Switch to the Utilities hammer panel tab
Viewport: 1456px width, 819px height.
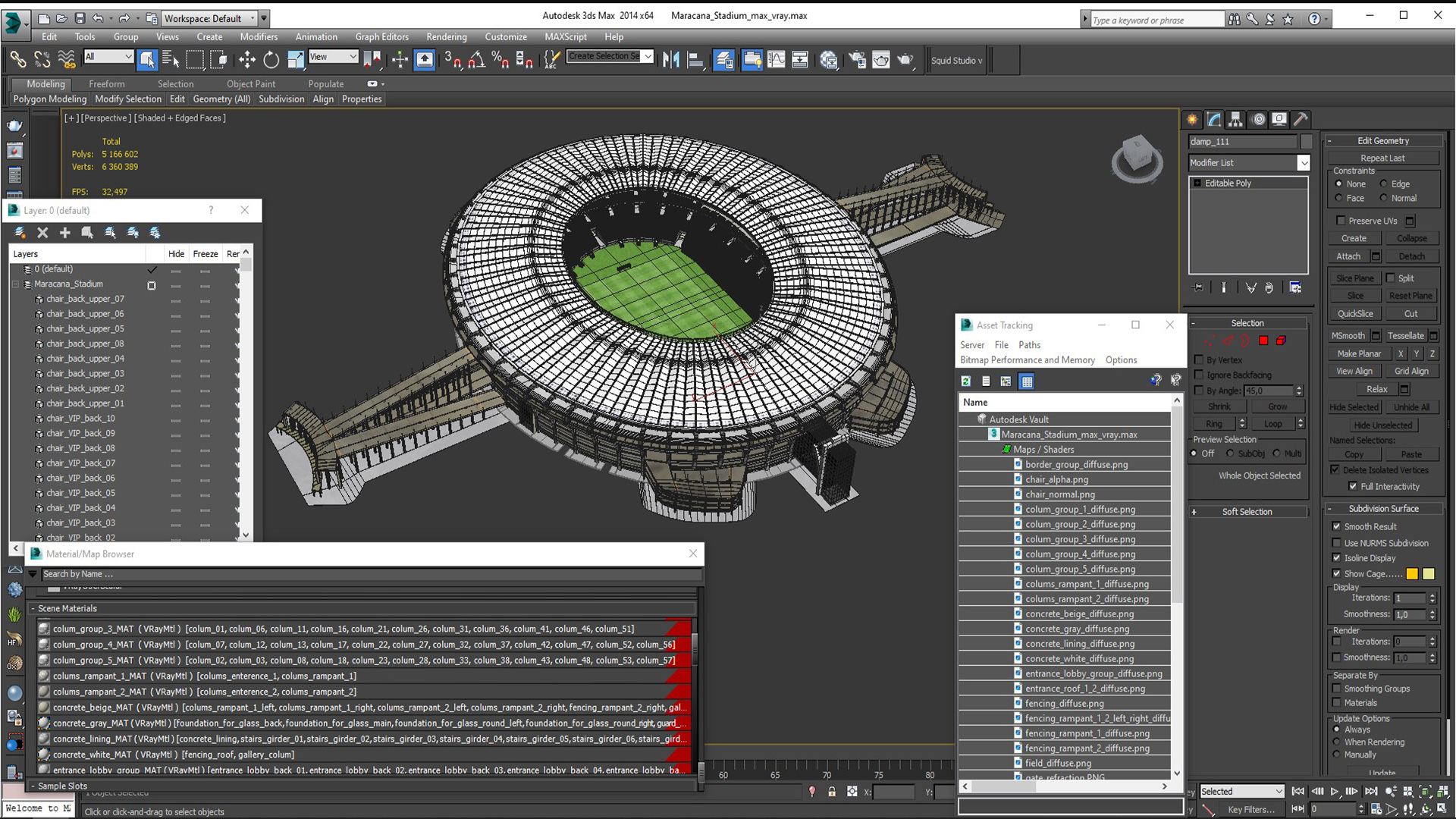pyautogui.click(x=1301, y=119)
